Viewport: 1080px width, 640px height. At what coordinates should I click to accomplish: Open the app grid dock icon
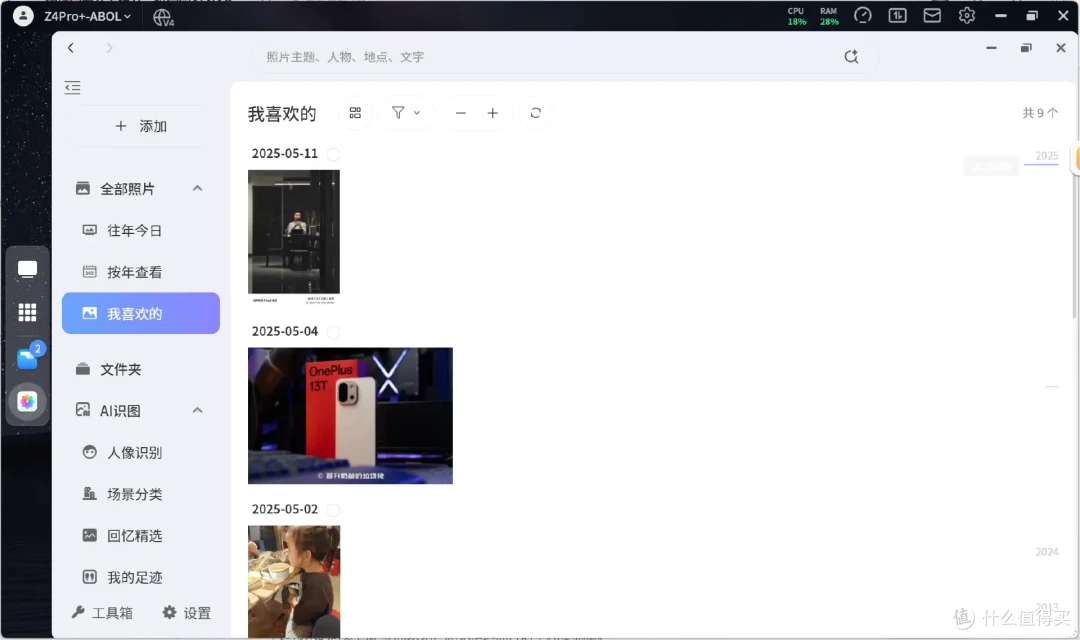coord(28,313)
